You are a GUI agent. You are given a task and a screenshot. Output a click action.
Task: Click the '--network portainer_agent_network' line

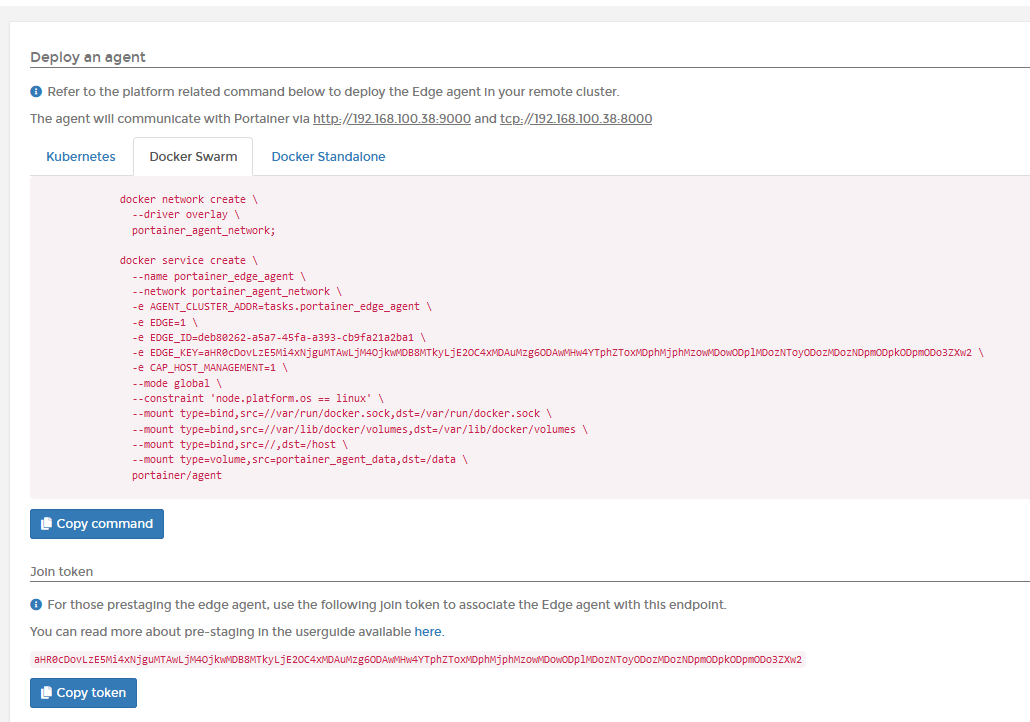pyautogui.click(x=237, y=291)
